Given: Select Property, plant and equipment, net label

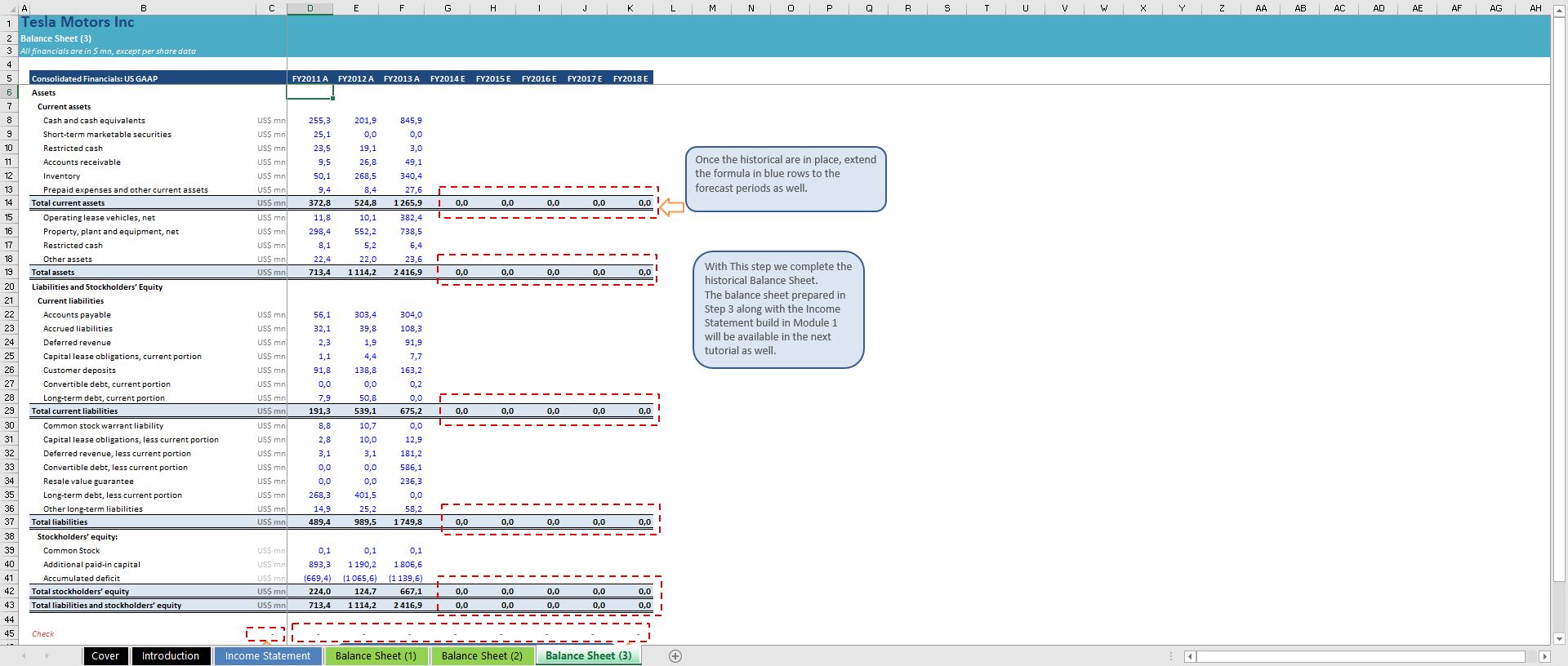Looking at the screenshot, I should 111,232.
